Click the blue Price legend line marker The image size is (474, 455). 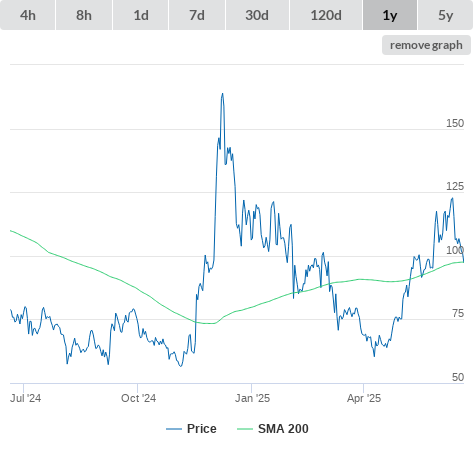174,429
